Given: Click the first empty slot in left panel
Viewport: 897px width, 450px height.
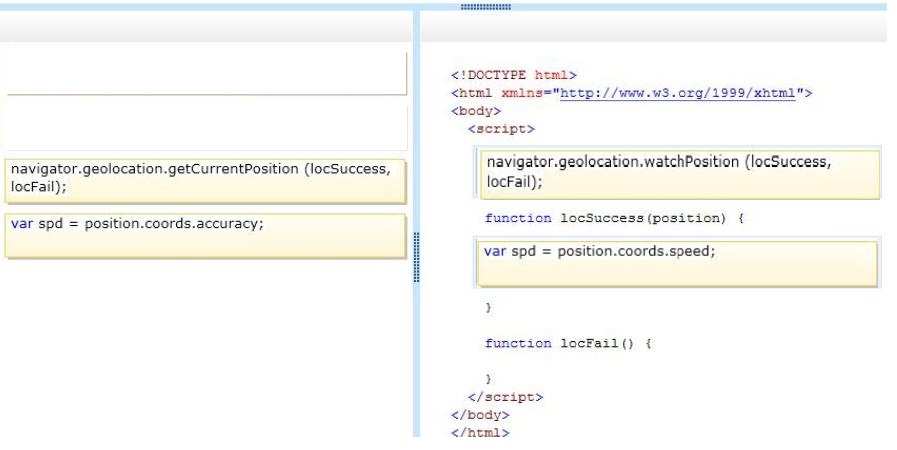Looking at the screenshot, I should tap(207, 74).
